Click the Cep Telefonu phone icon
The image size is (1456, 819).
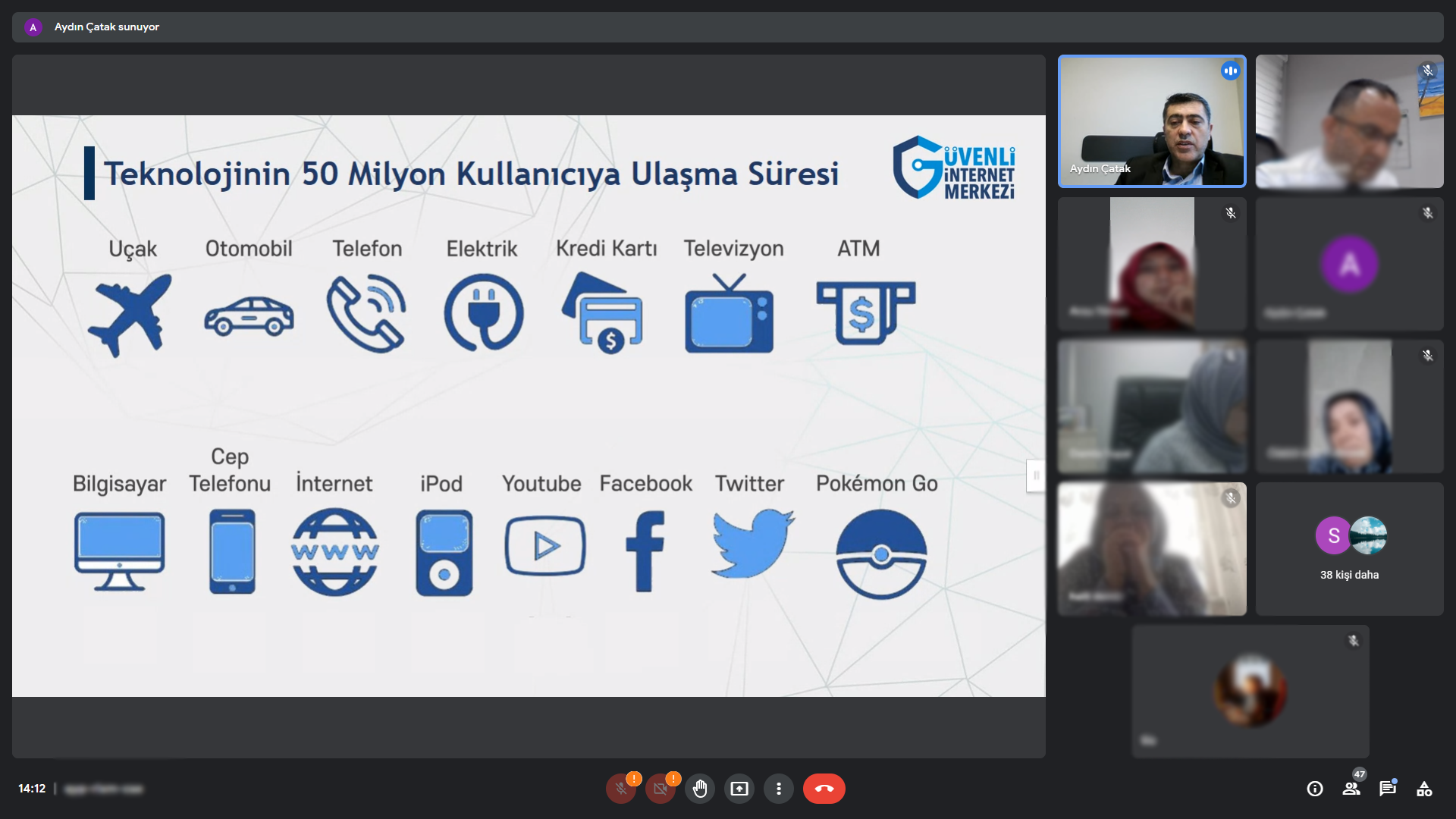[x=232, y=551]
